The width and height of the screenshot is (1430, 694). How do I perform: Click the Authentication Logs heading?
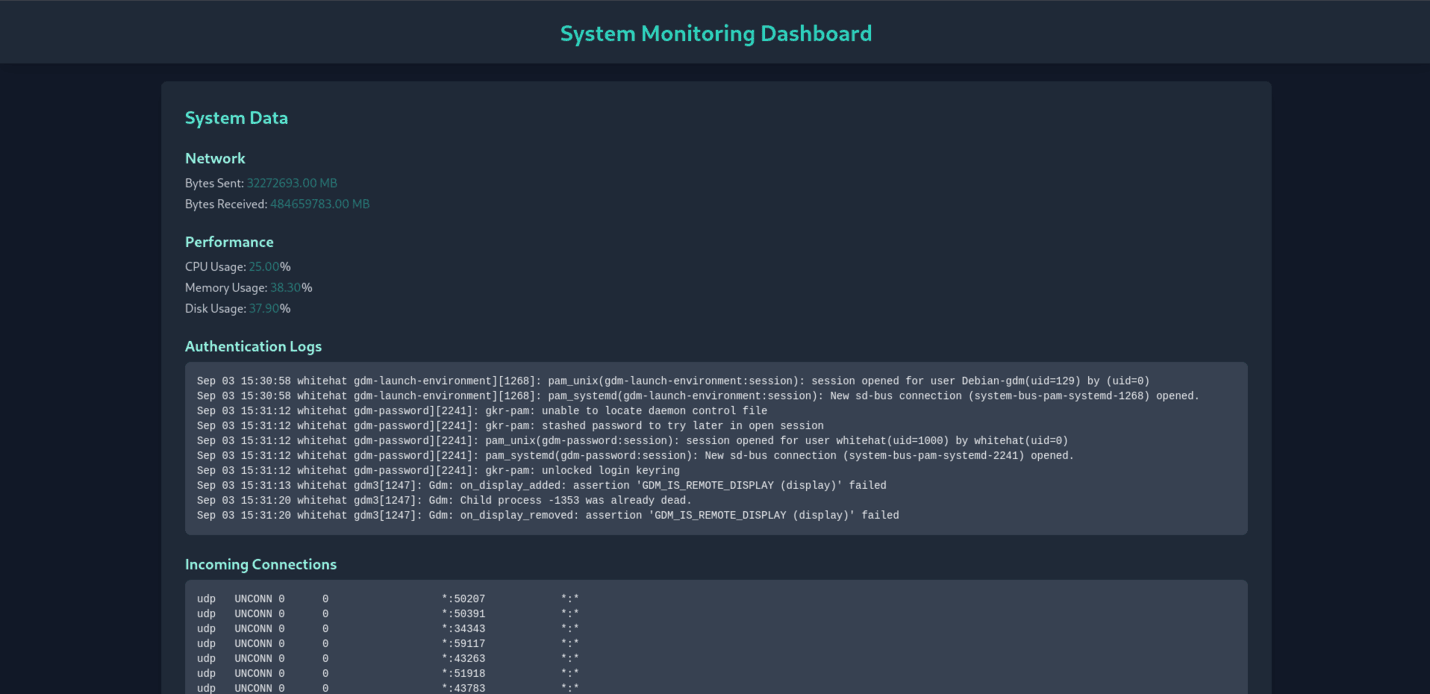tap(253, 346)
